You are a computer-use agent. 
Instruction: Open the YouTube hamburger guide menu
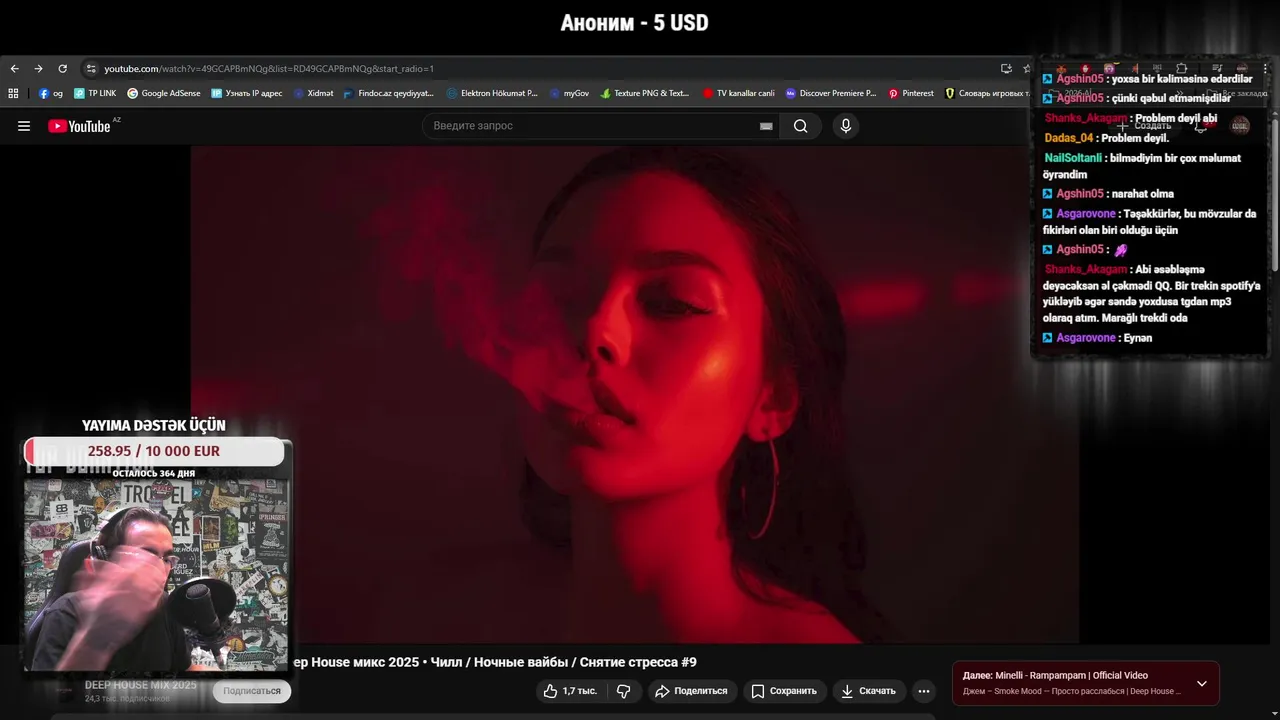coord(24,126)
